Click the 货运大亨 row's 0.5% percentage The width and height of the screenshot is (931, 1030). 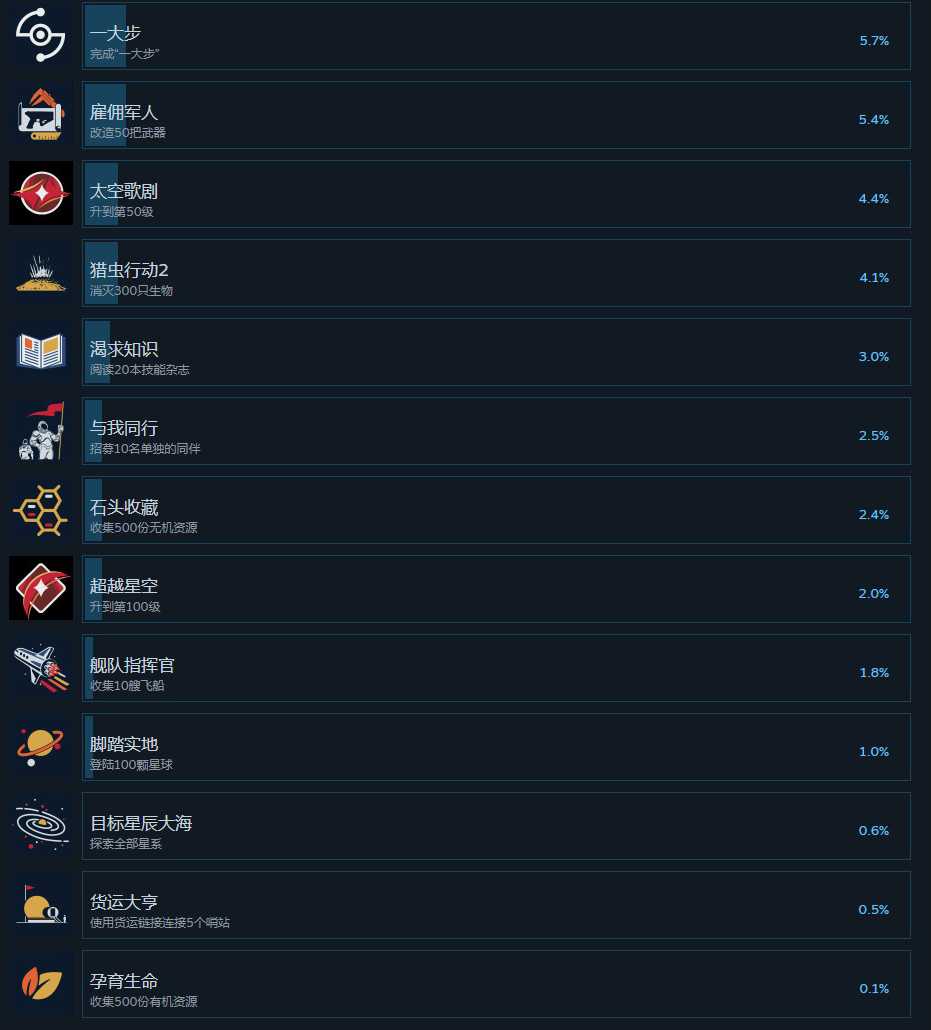click(x=873, y=909)
